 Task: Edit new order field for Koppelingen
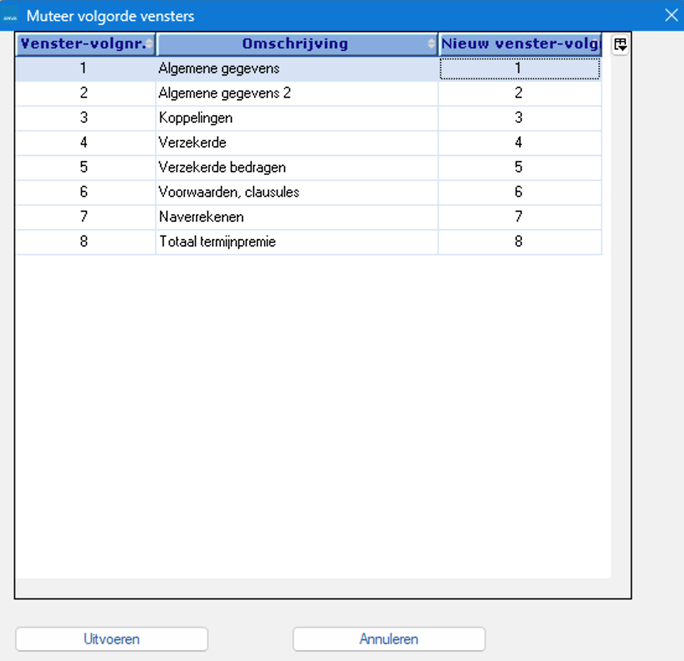[x=519, y=118]
